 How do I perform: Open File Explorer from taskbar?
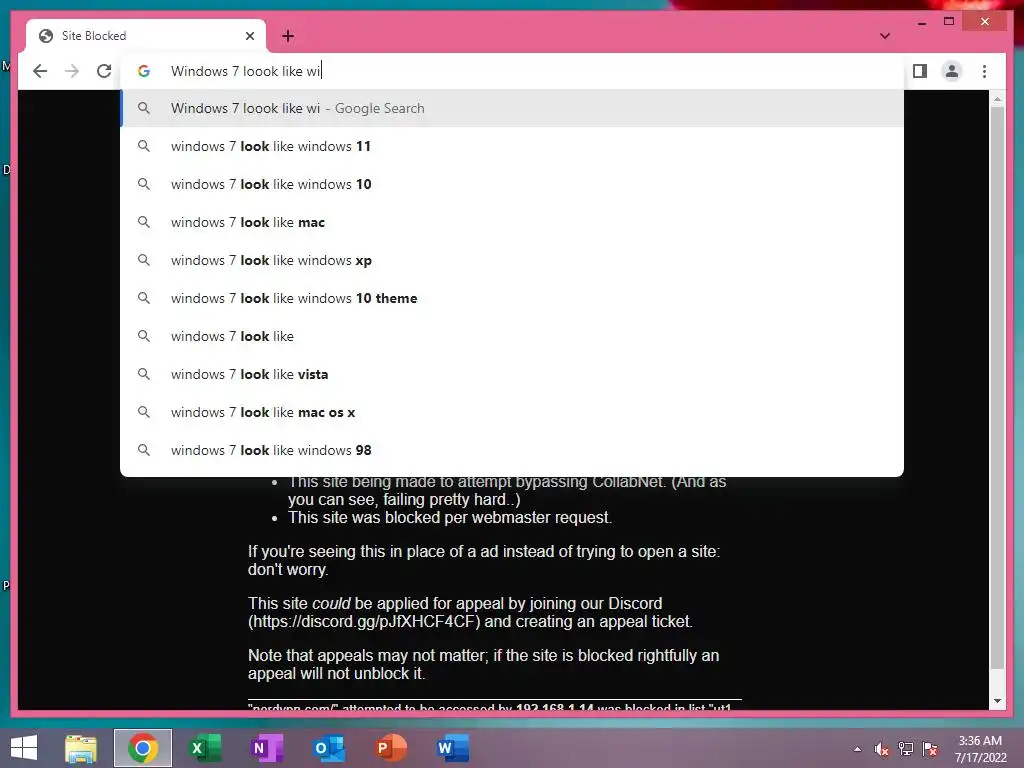click(81, 748)
